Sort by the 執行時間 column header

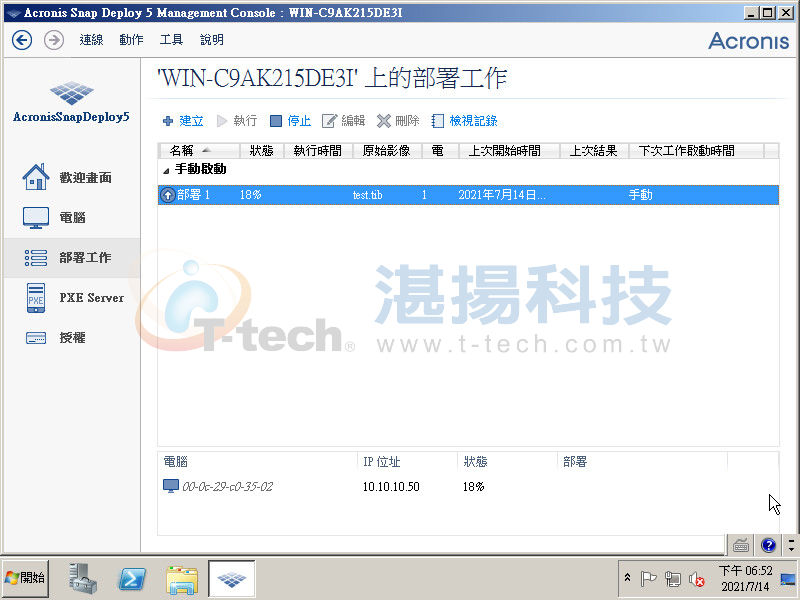click(318, 151)
